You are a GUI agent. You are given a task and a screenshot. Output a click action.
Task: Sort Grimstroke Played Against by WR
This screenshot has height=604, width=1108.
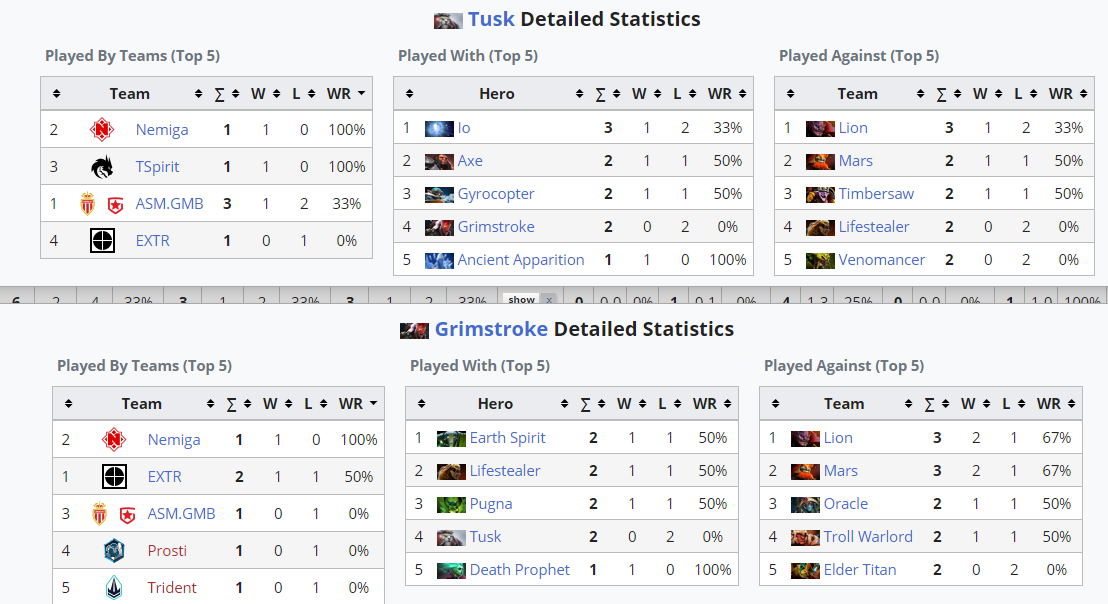point(1056,404)
